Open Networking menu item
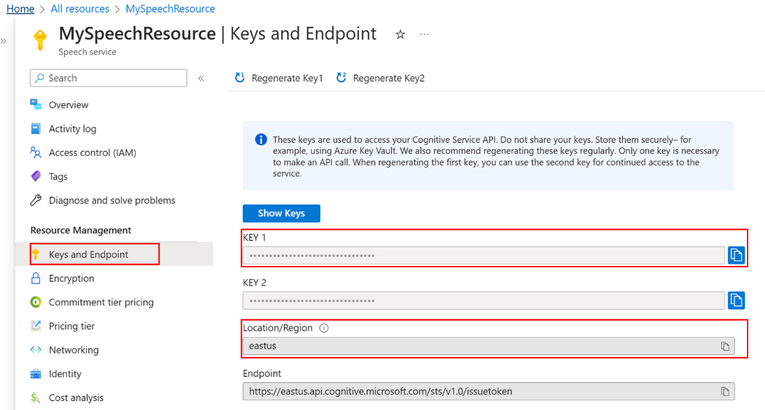Image resolution: width=765 pixels, height=410 pixels. (x=74, y=350)
